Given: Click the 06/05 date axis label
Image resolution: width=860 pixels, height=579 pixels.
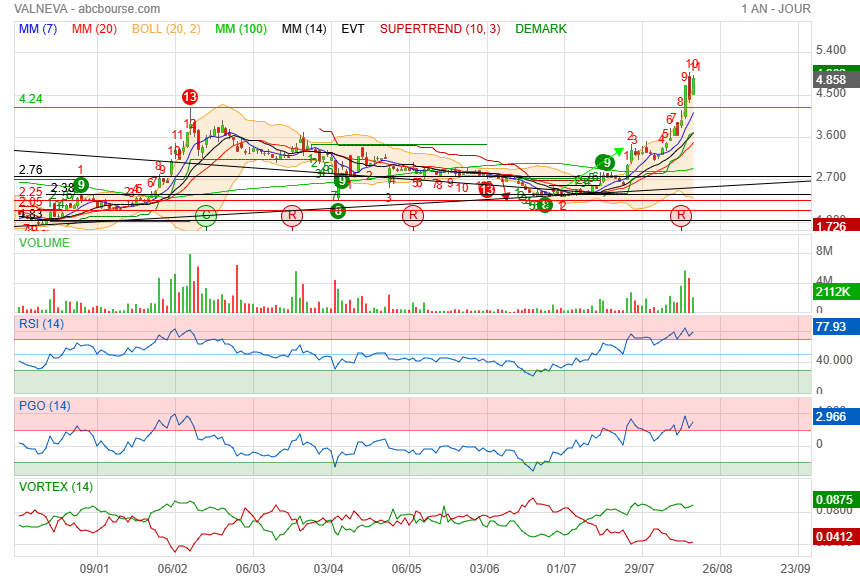Looking at the screenshot, I should click(x=406, y=569).
